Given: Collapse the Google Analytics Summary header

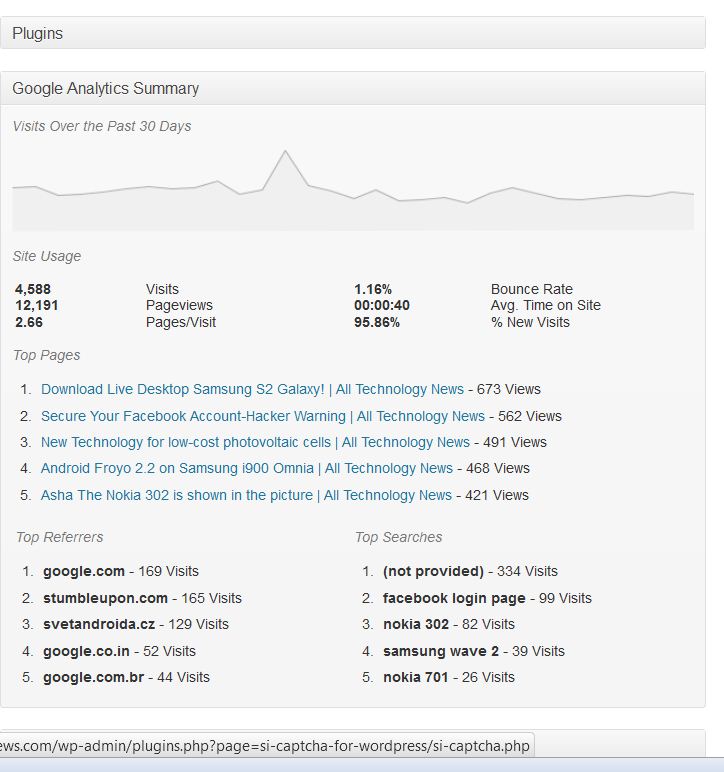Looking at the screenshot, I should (x=352, y=89).
